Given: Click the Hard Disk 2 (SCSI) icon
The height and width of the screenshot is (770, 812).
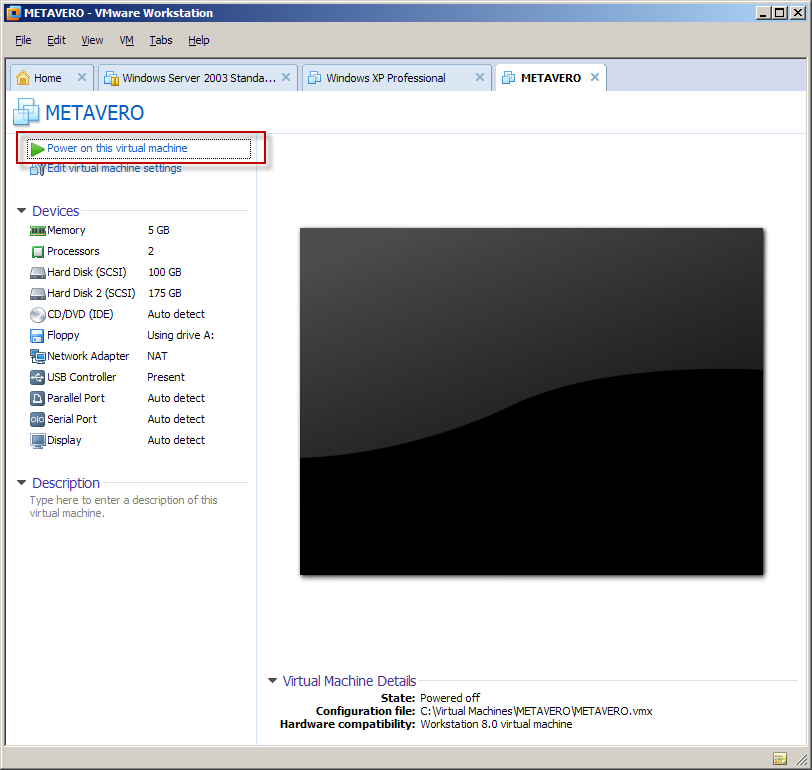Looking at the screenshot, I should click(37, 294).
